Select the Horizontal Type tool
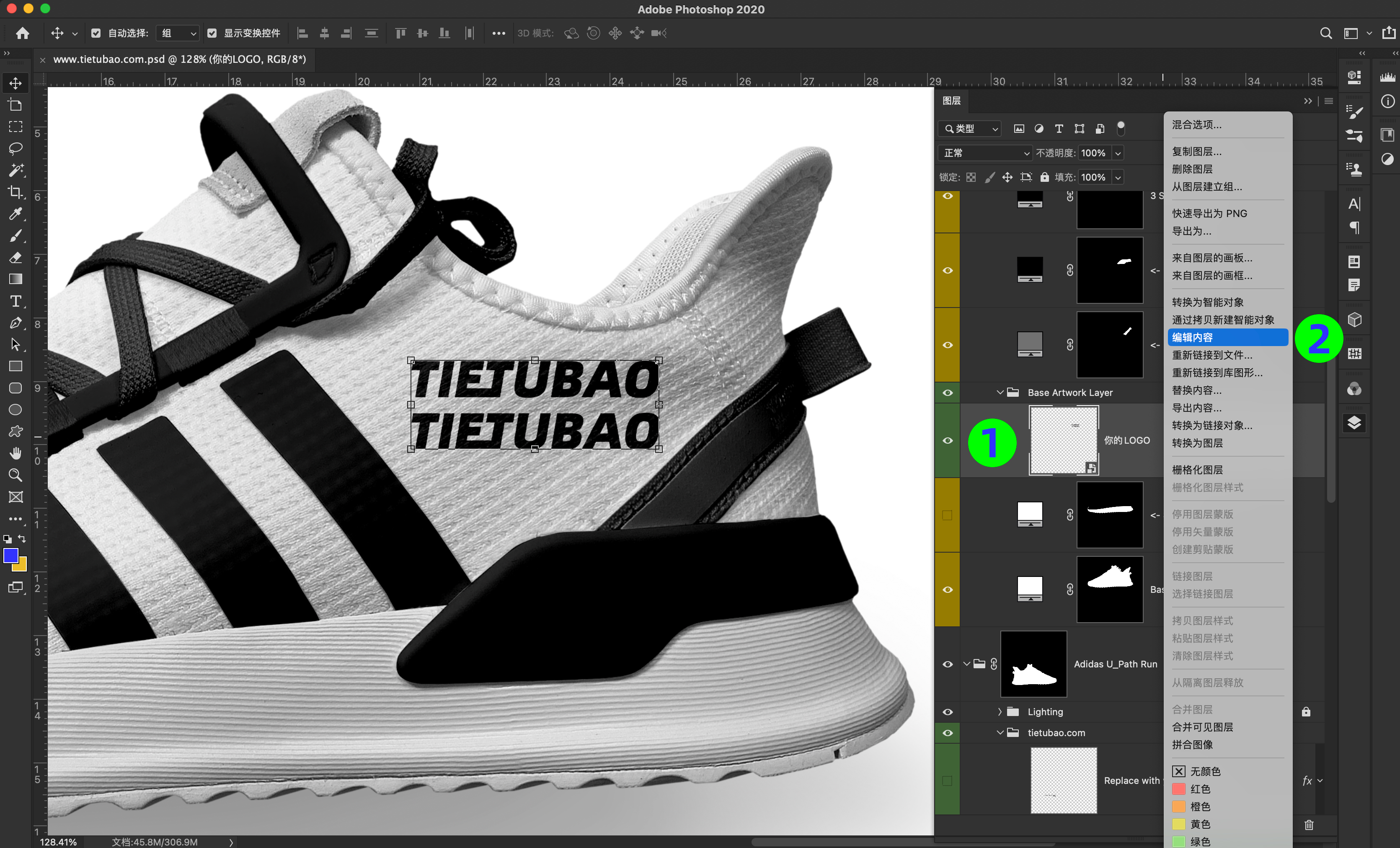 [x=15, y=301]
